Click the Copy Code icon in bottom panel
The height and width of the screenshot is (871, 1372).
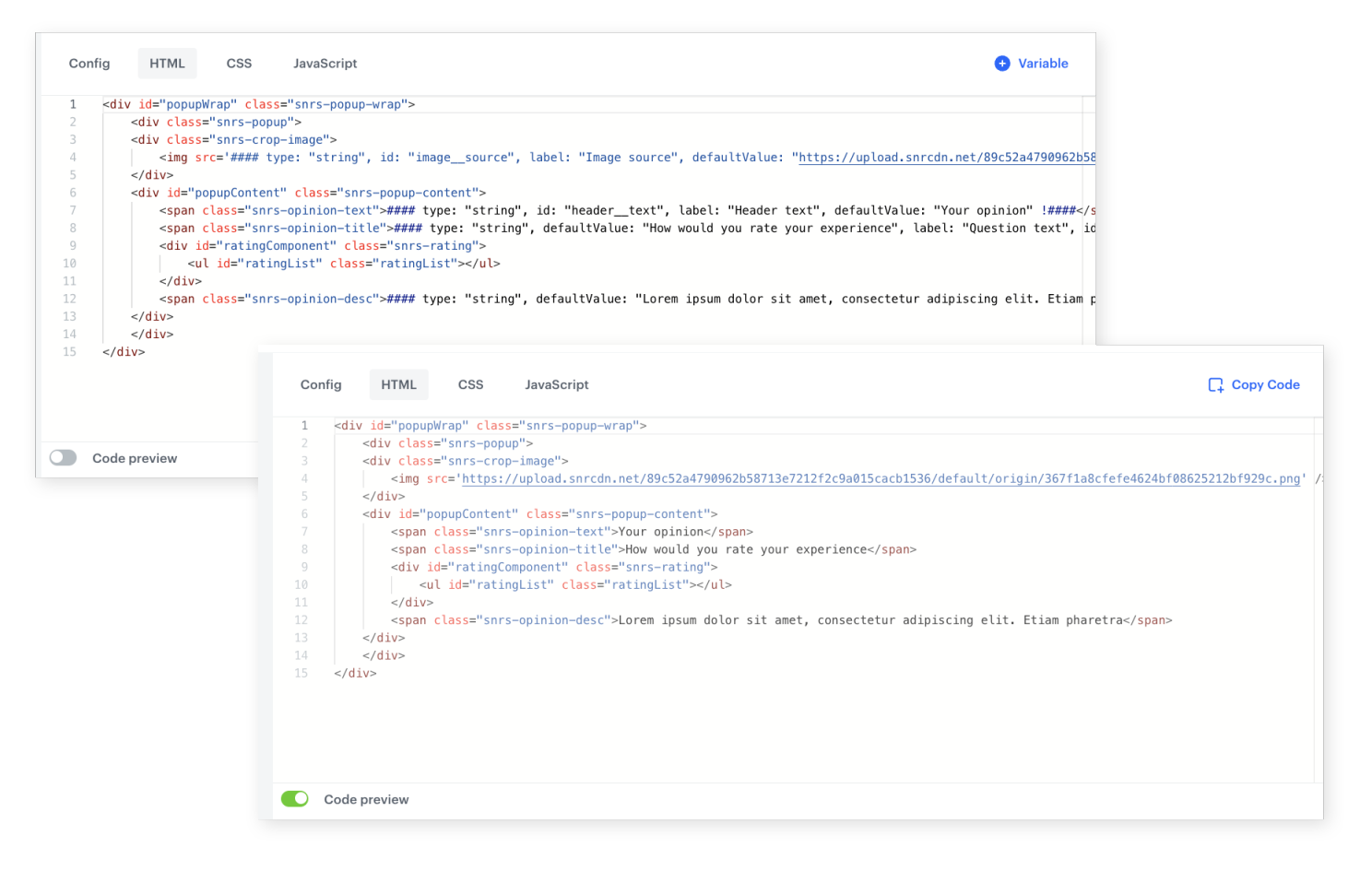tap(1214, 384)
